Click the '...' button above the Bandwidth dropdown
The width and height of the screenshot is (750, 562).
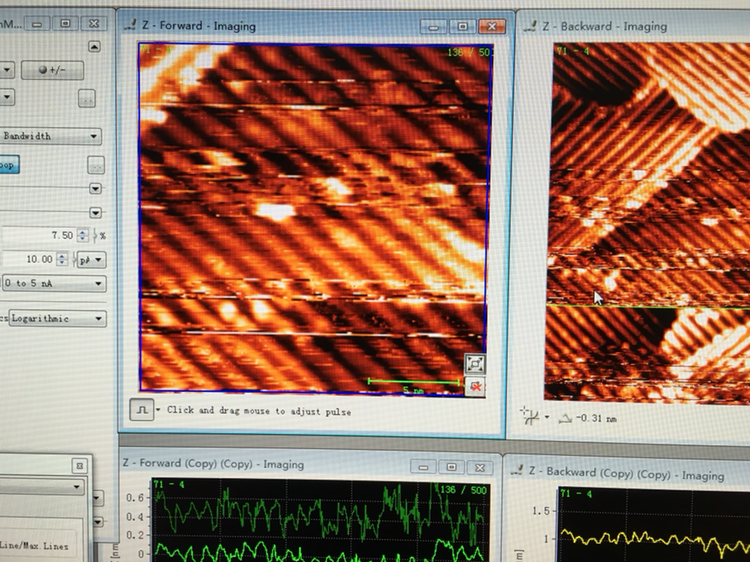87,99
